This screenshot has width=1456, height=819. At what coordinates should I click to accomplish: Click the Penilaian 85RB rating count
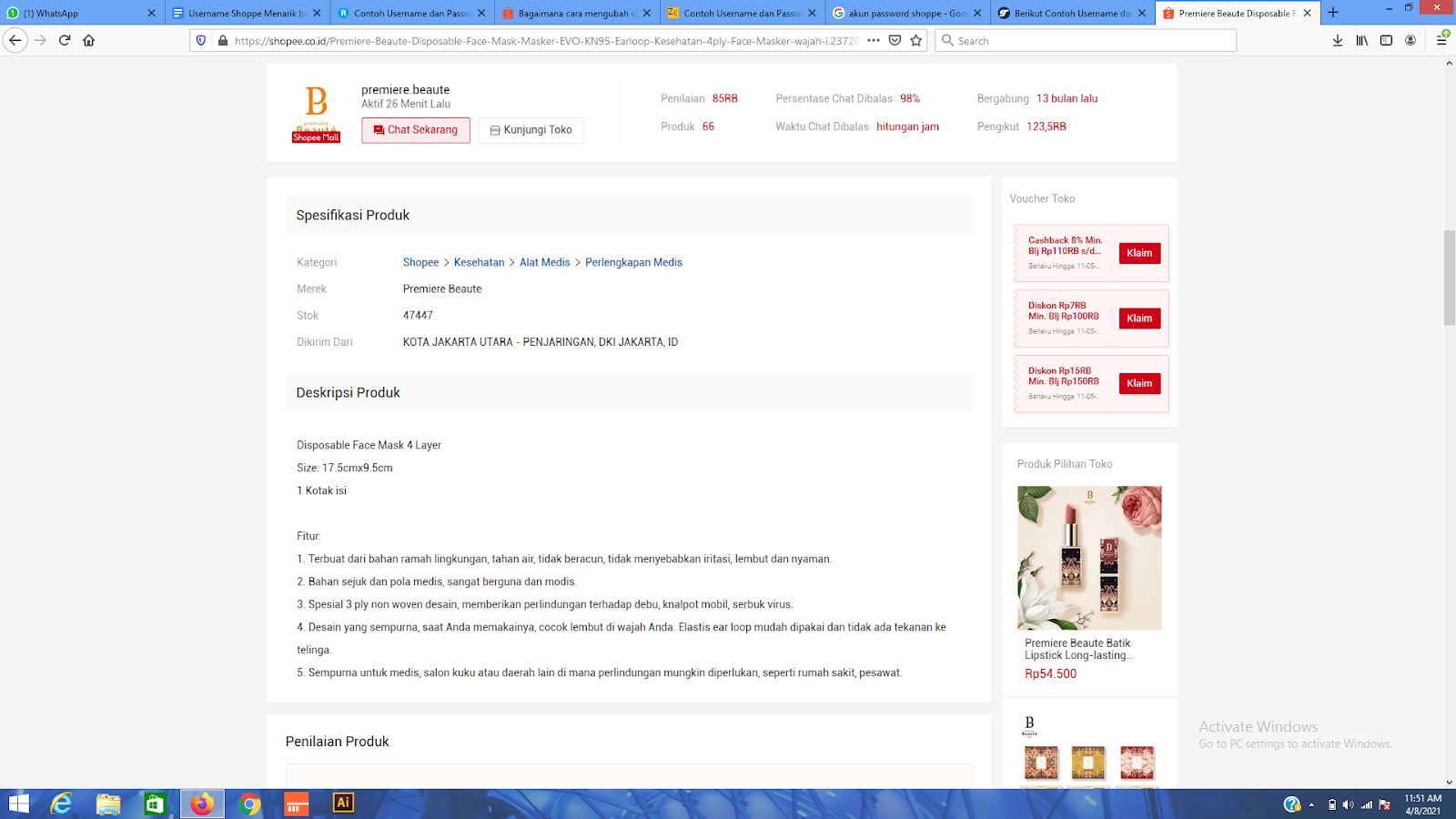tap(725, 98)
